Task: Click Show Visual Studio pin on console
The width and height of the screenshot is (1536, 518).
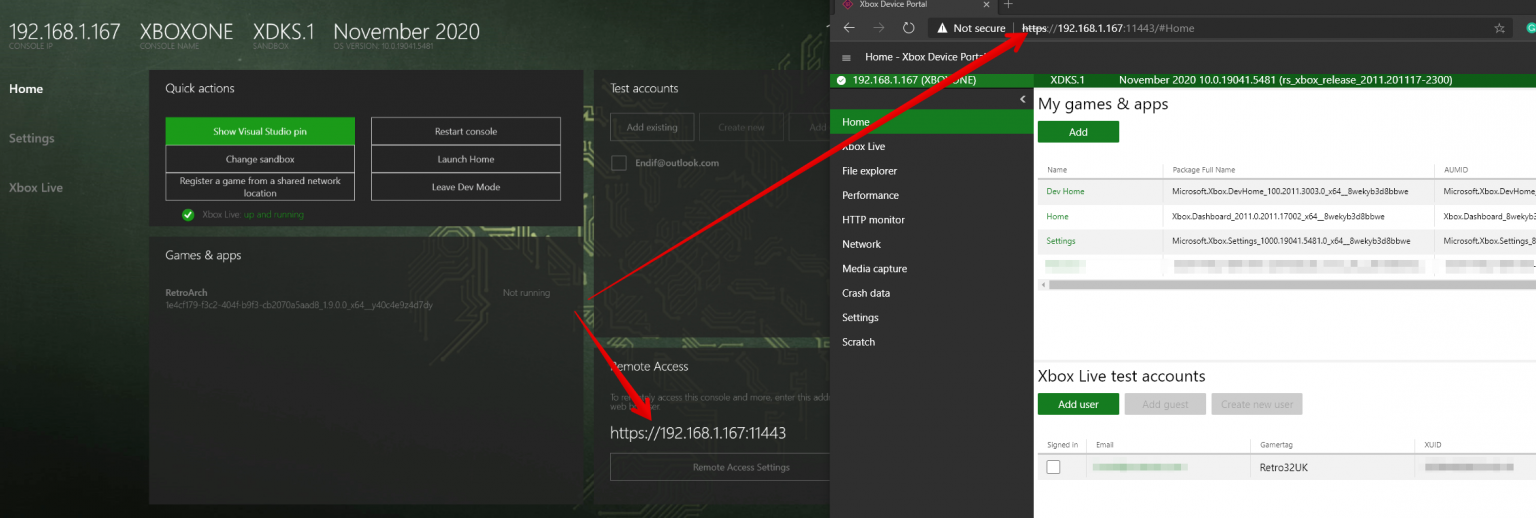Action: (x=260, y=131)
